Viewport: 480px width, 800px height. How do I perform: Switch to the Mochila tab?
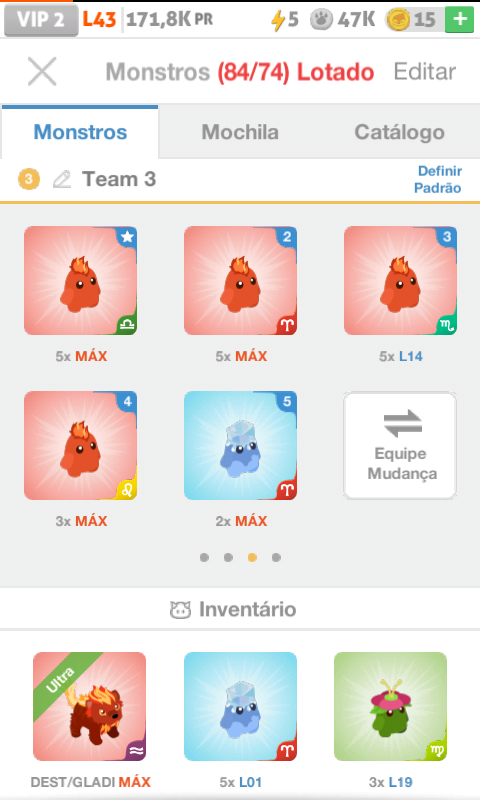pyautogui.click(x=240, y=132)
